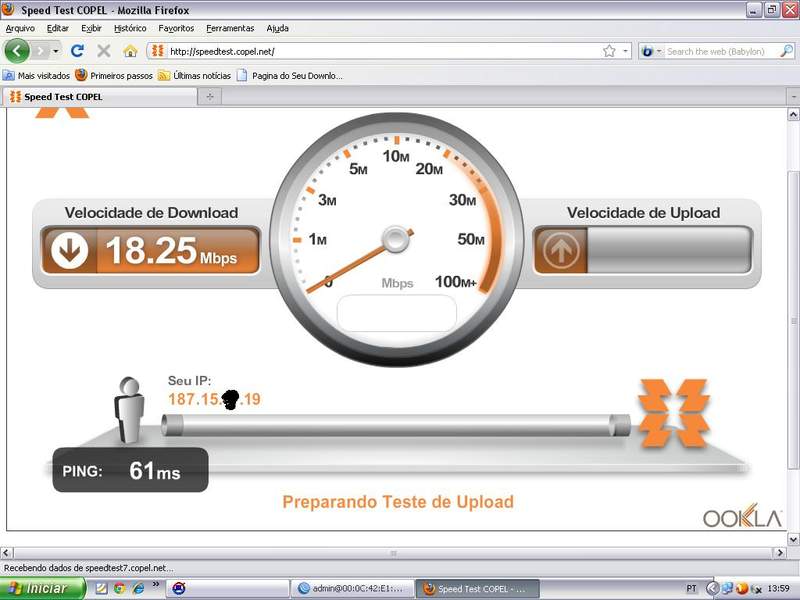Open the Mais visitados bookmark folder
The width and height of the screenshot is (800, 600).
click(36, 76)
